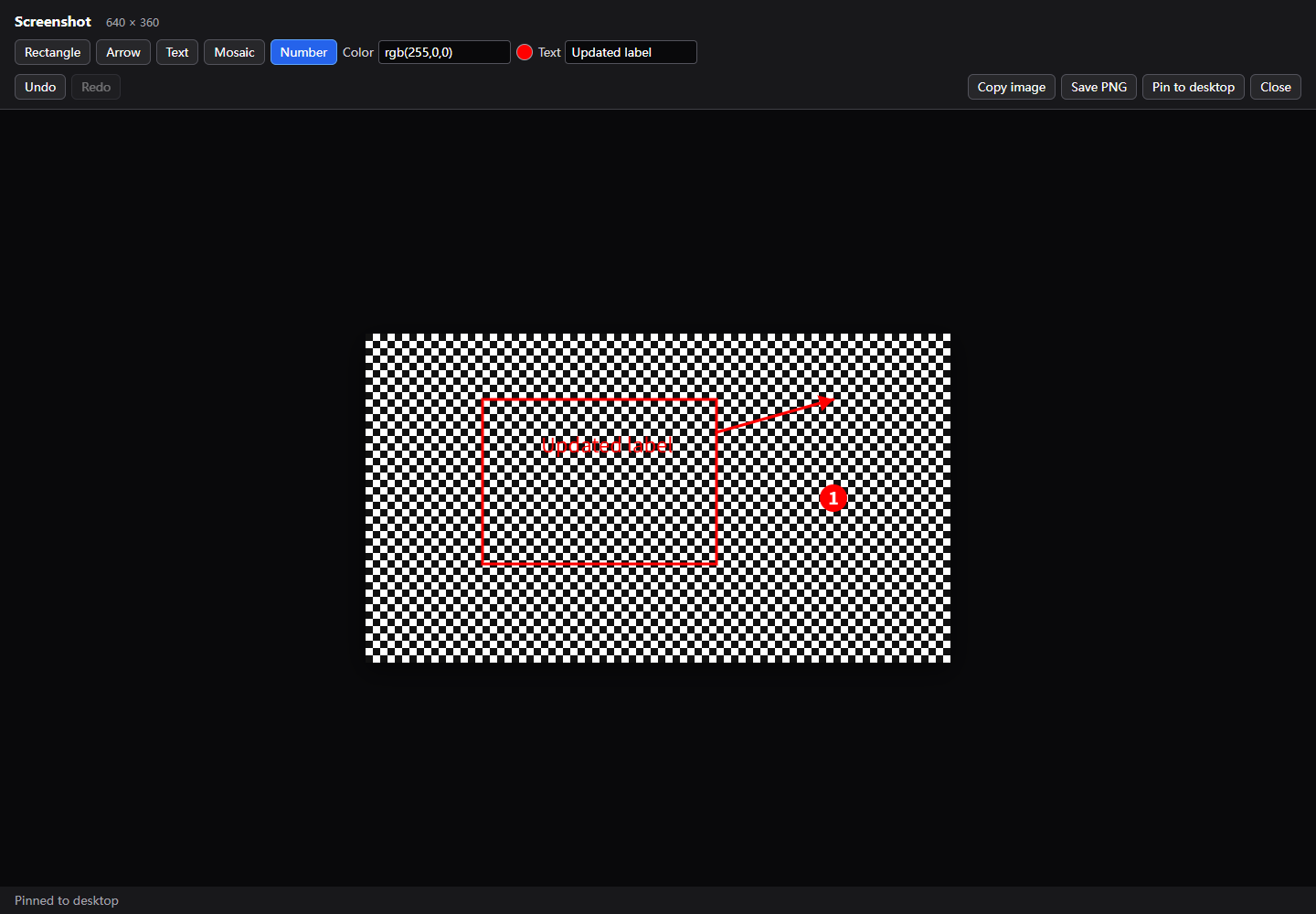Pin the screenshot to desktop
Image resolution: width=1316 pixels, height=914 pixels.
coord(1193,87)
